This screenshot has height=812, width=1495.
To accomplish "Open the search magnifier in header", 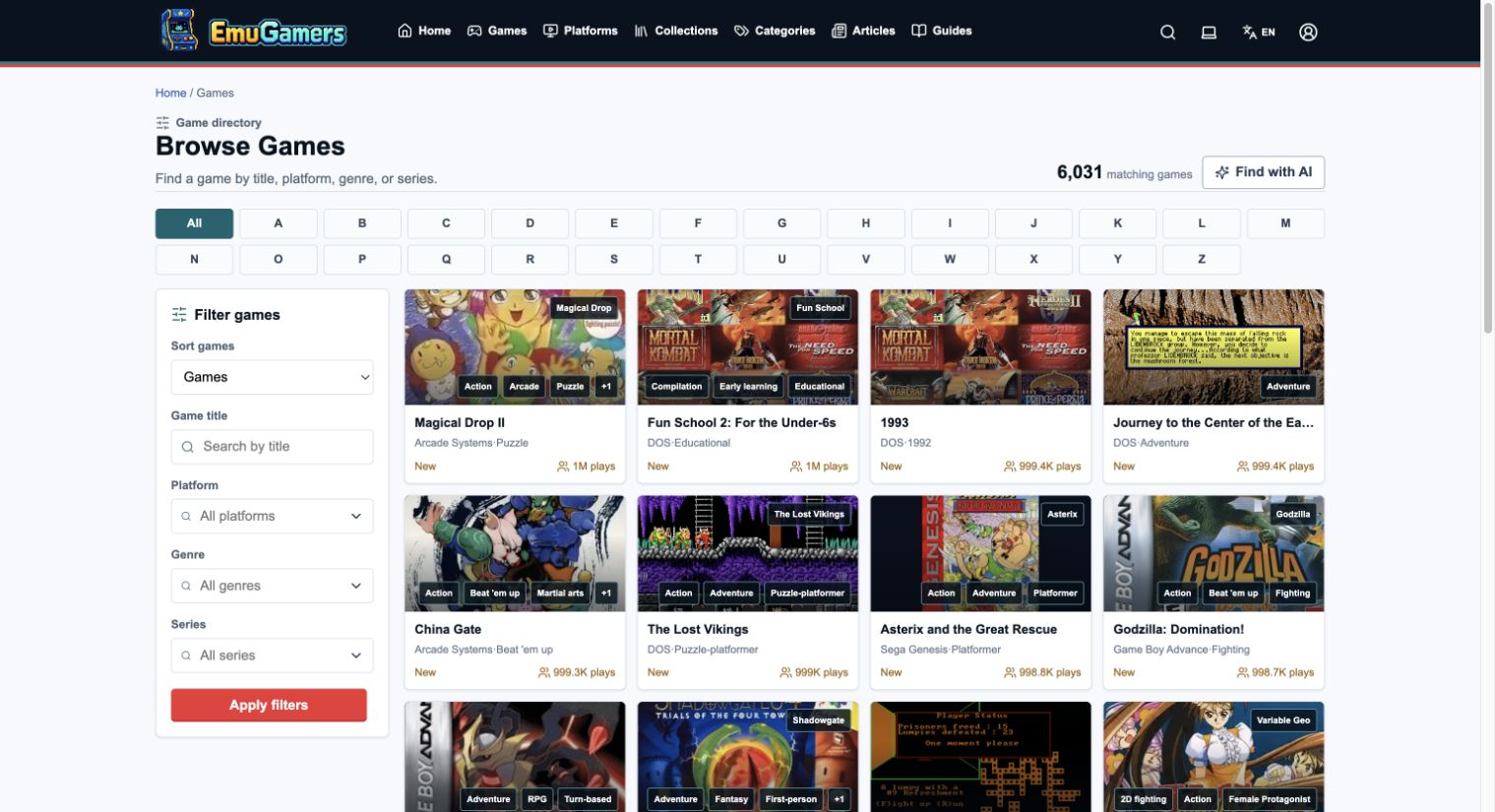I will click(1167, 31).
